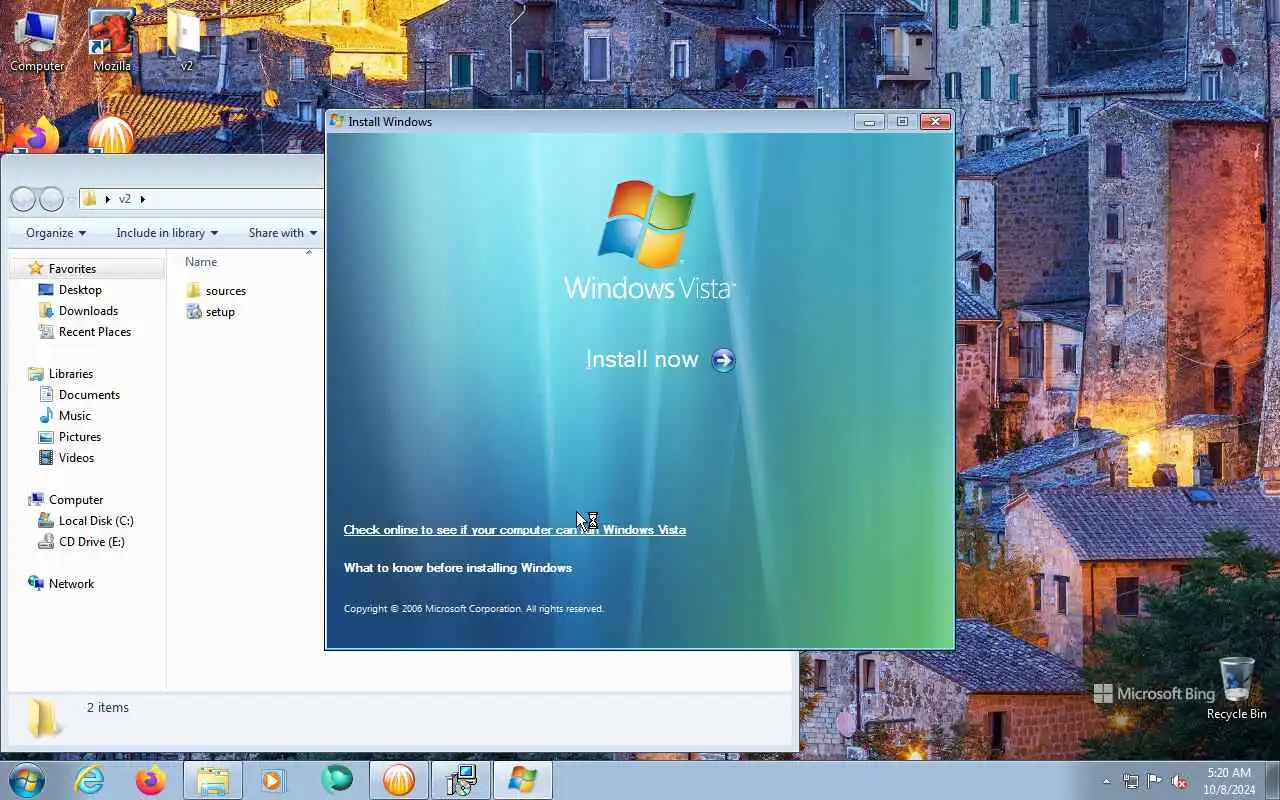Select the orange globe desktop shortcut

coord(111,135)
